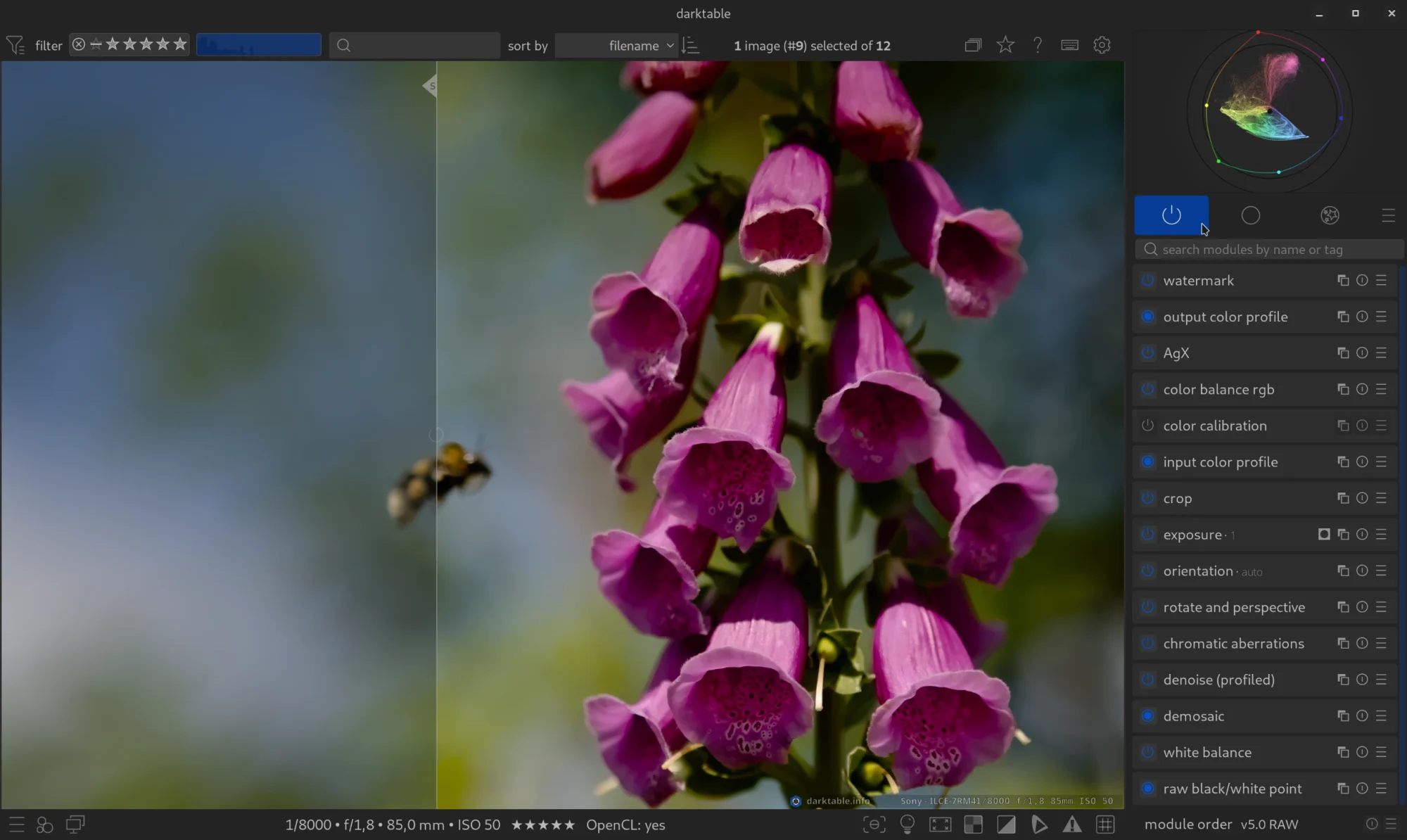The width and height of the screenshot is (1407, 840).
Task: Disable the denoise (profiled) module
Action: tap(1147, 680)
